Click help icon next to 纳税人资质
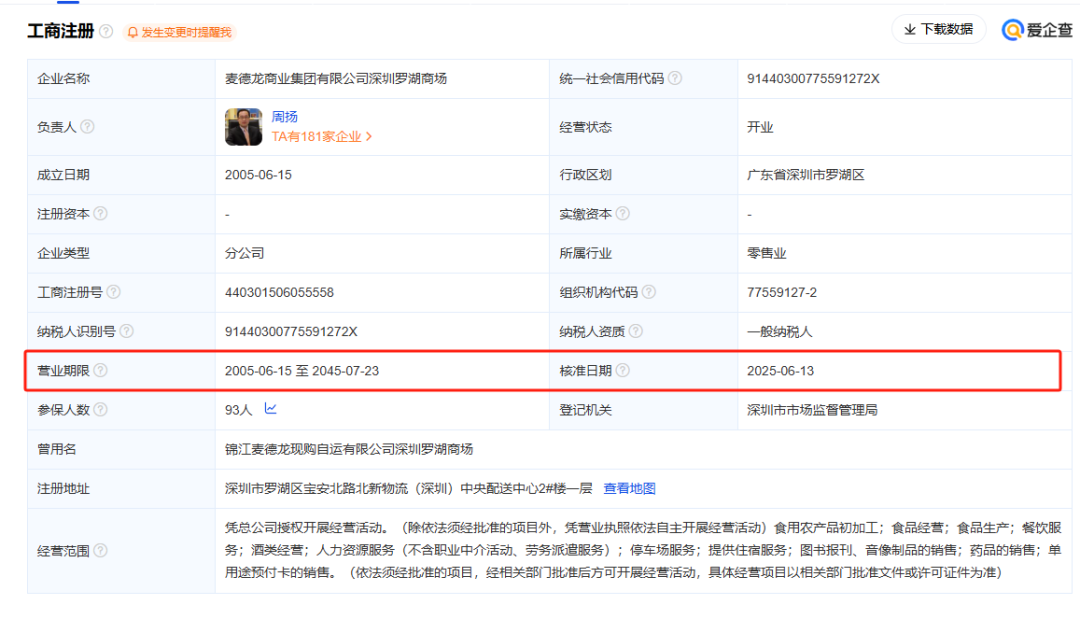This screenshot has width=1080, height=619. point(636,331)
